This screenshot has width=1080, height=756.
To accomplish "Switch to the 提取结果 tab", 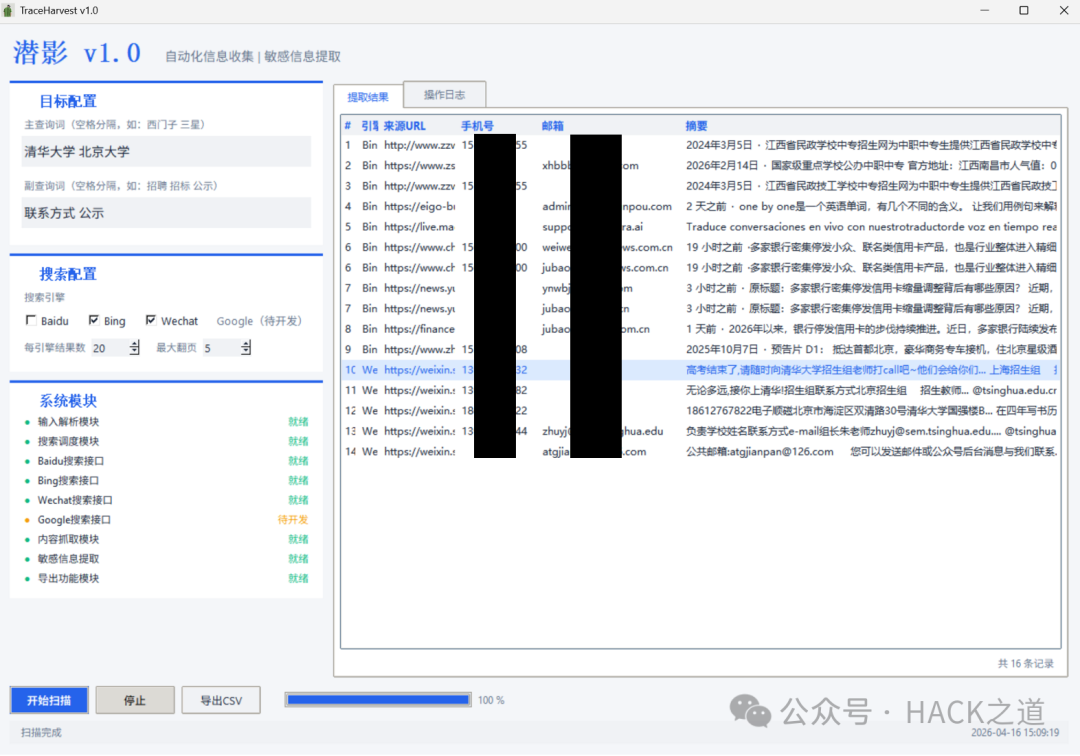I will click(x=368, y=97).
